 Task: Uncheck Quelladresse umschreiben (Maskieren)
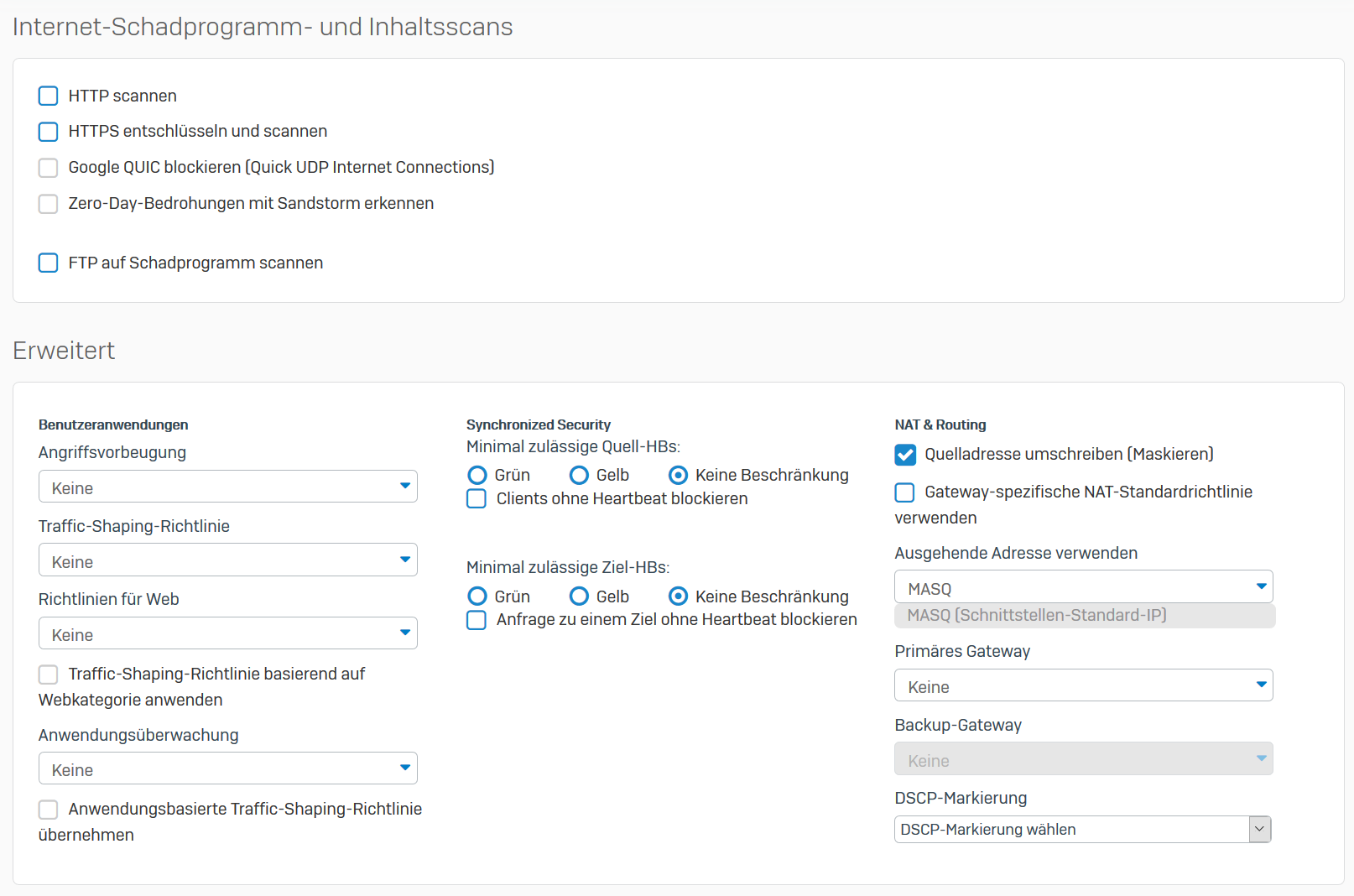point(905,455)
